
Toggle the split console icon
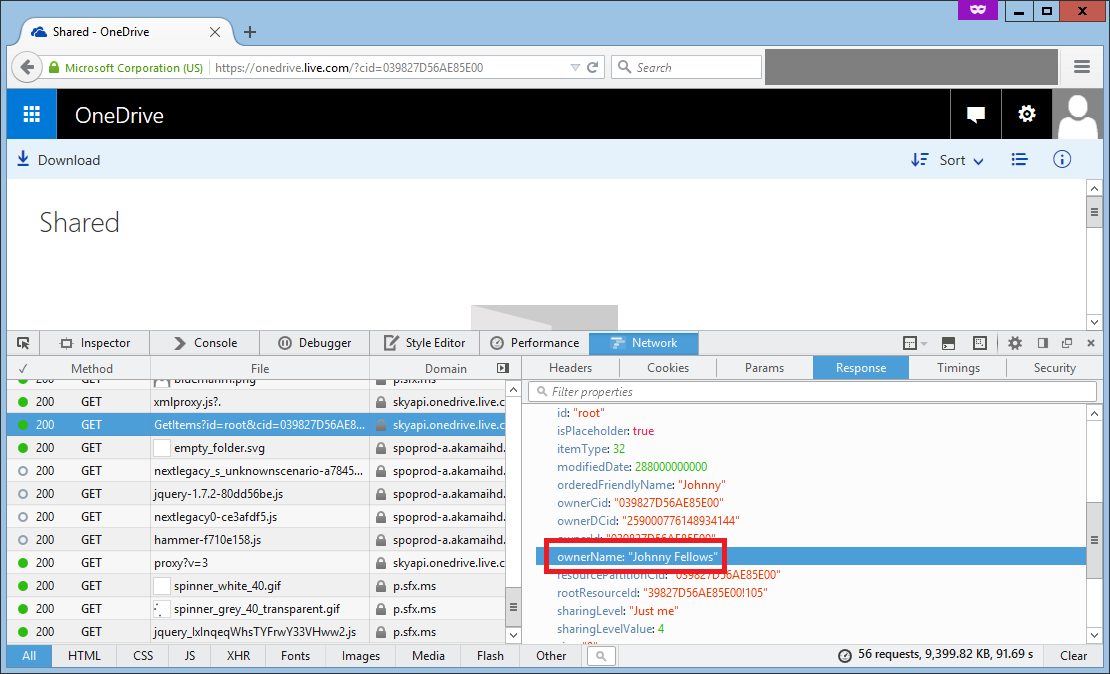949,343
